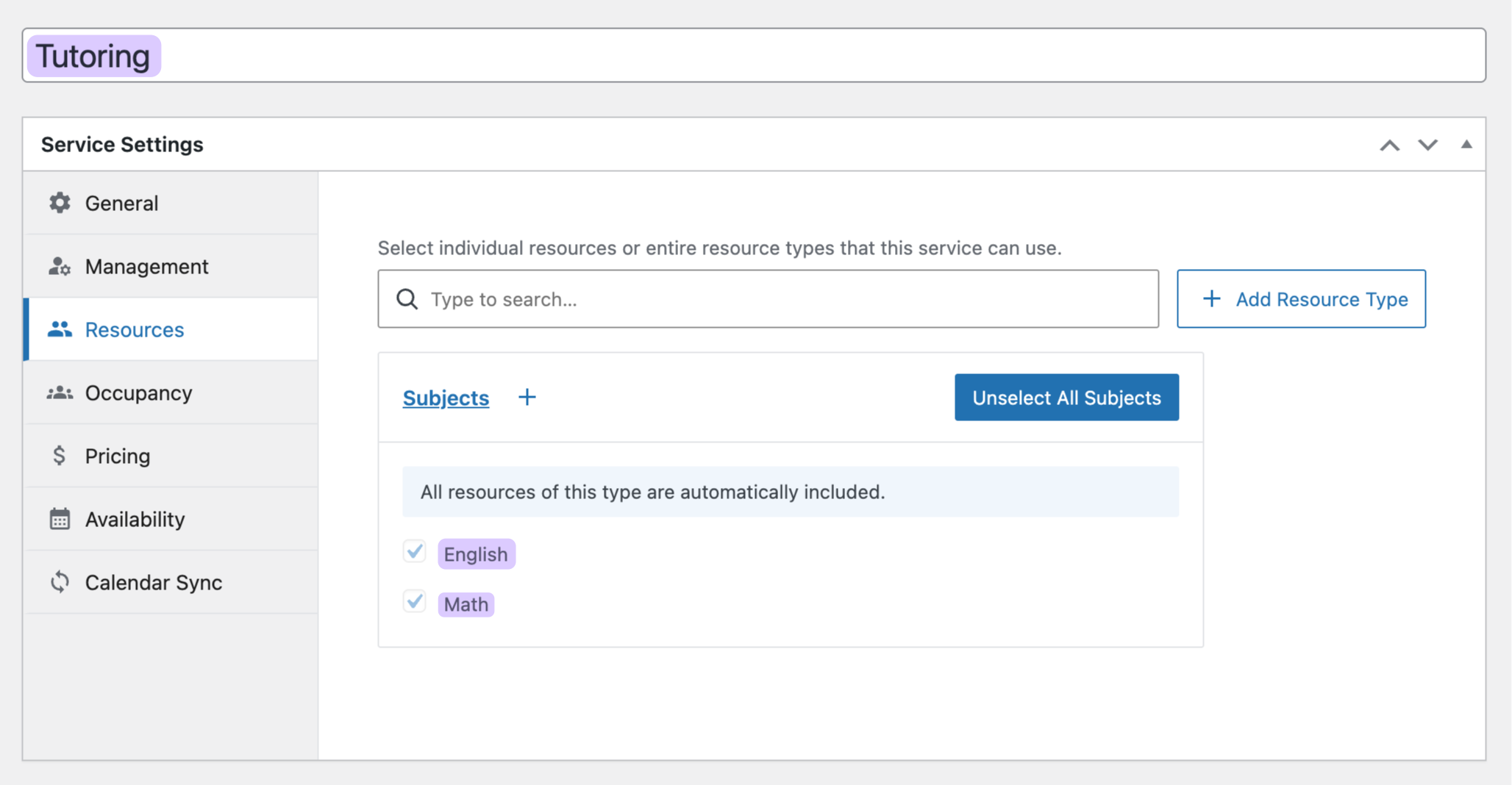The width and height of the screenshot is (1512, 785).
Task: Open the Subjects link
Action: coord(446,398)
